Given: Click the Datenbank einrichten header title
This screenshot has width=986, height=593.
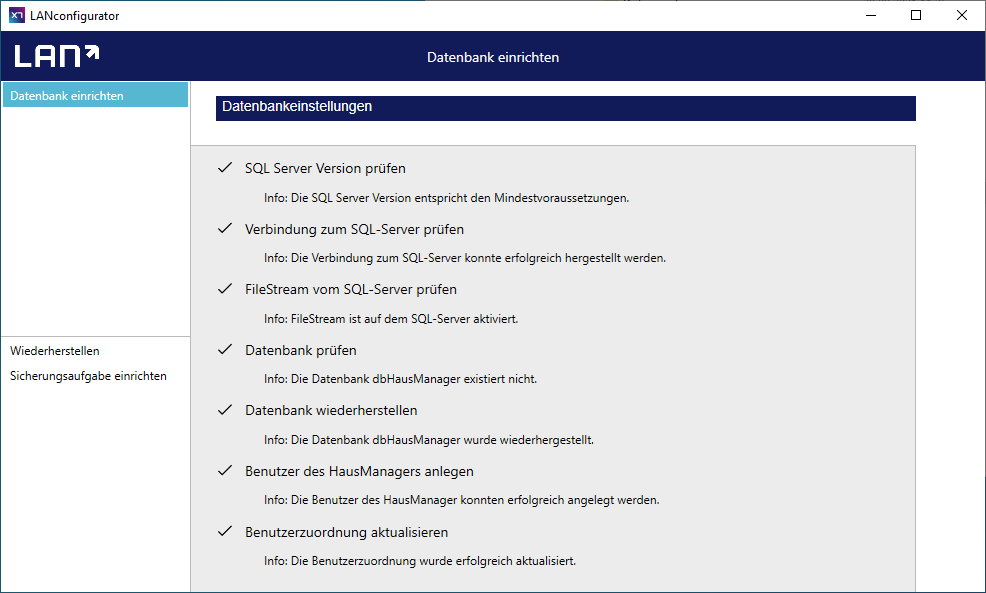Looking at the screenshot, I should pos(493,57).
